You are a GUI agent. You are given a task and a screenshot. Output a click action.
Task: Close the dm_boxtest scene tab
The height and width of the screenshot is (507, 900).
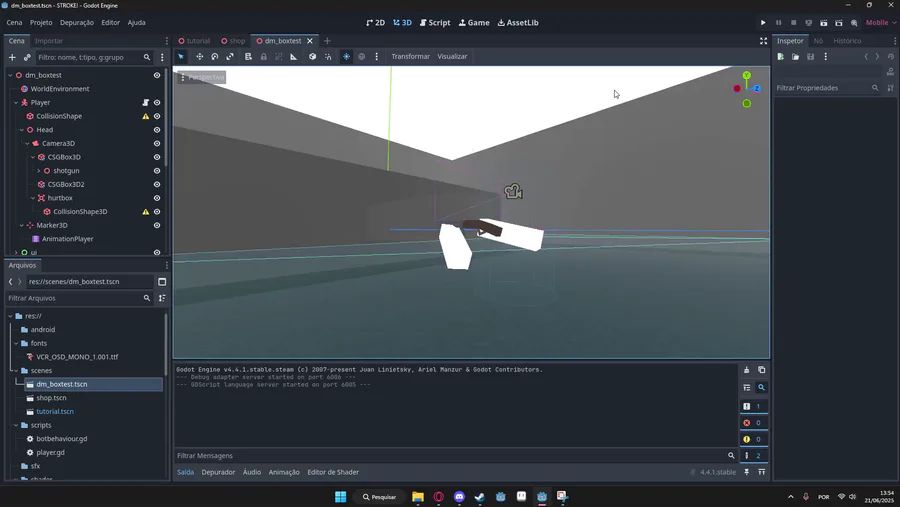[x=310, y=41]
